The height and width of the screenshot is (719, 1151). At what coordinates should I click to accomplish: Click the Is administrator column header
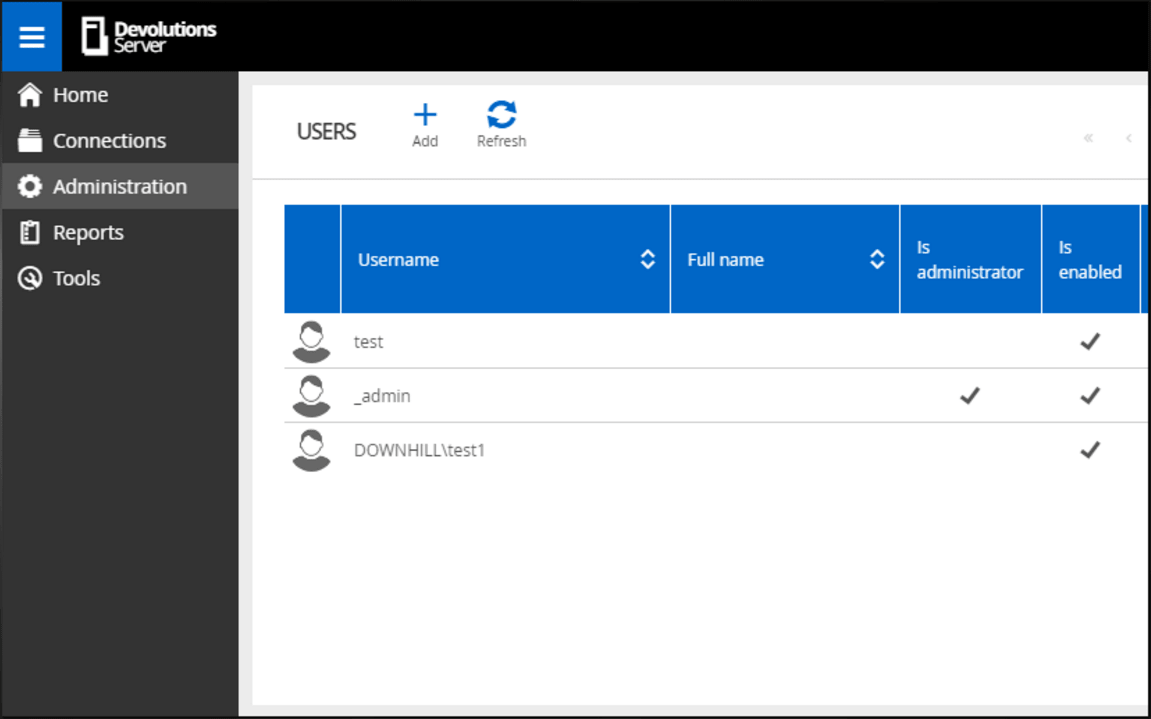pos(969,260)
